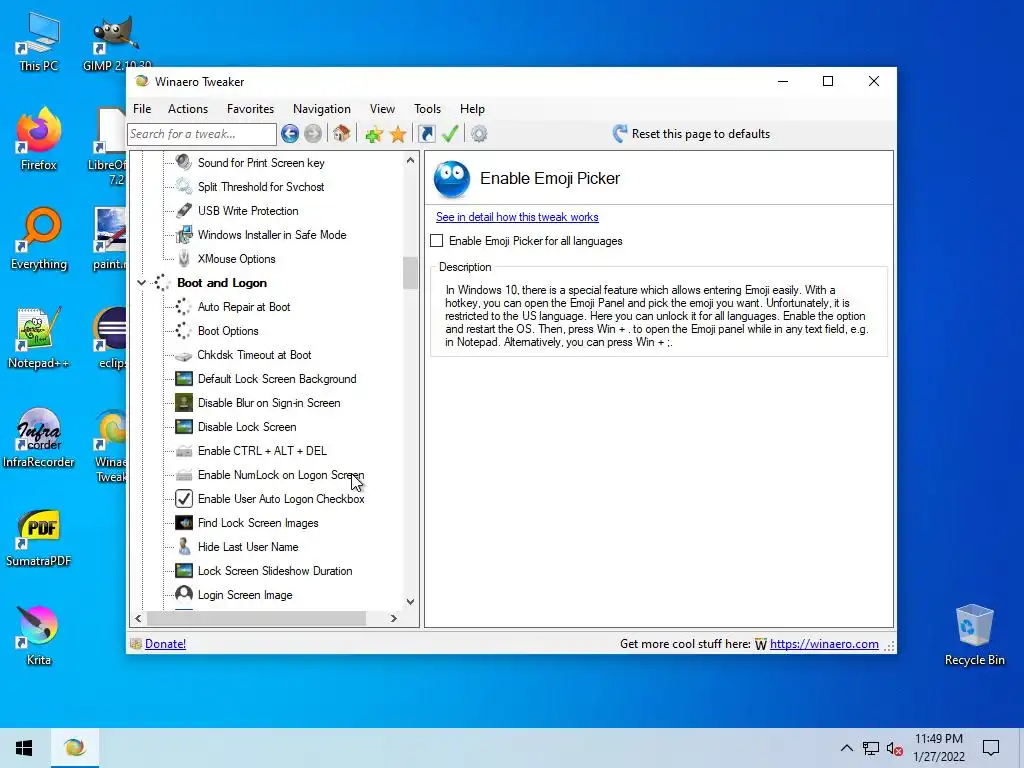Image resolution: width=1024 pixels, height=768 pixels.
Task: Click Windows Installer in Safe Mode icon
Action: coord(184,234)
